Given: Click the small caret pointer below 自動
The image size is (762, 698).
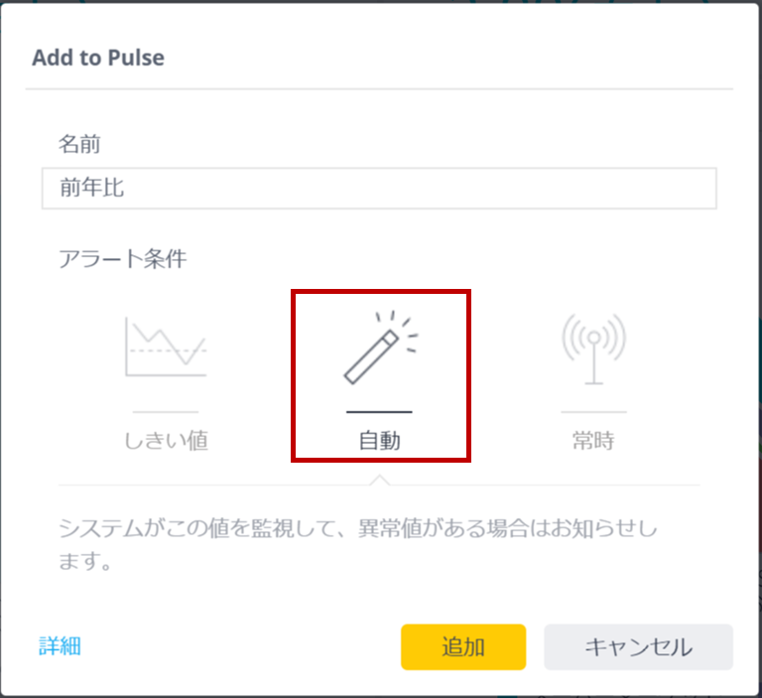Looking at the screenshot, I should point(380,480).
